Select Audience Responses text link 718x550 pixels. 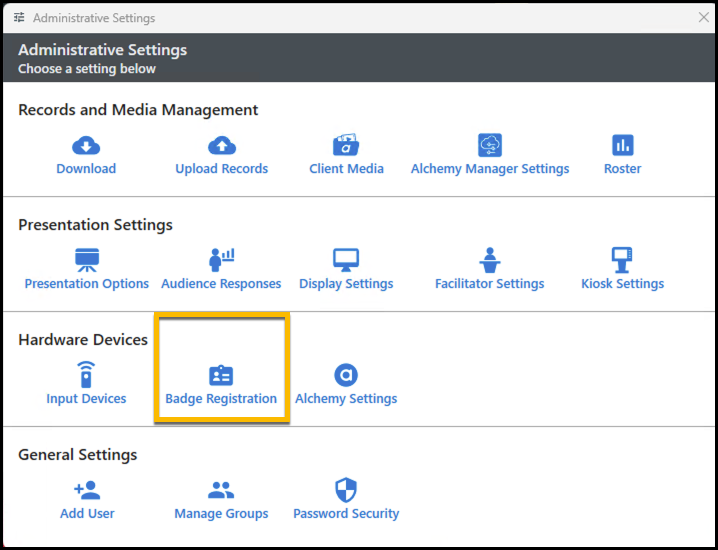coord(221,284)
